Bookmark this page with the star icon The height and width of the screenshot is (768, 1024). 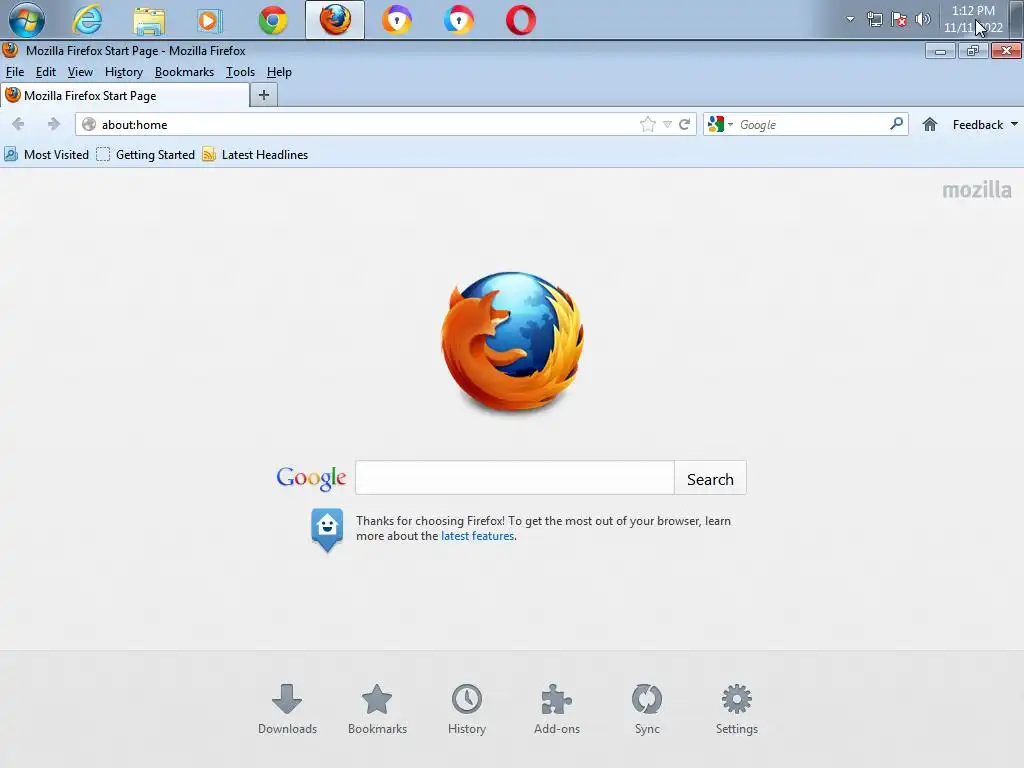647,124
